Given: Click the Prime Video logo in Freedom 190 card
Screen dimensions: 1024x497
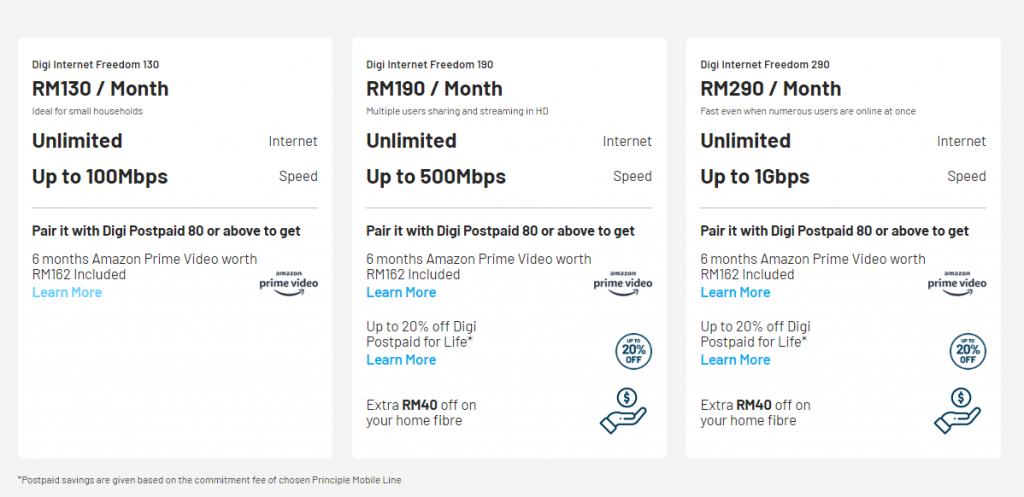Looking at the screenshot, I should [622, 282].
